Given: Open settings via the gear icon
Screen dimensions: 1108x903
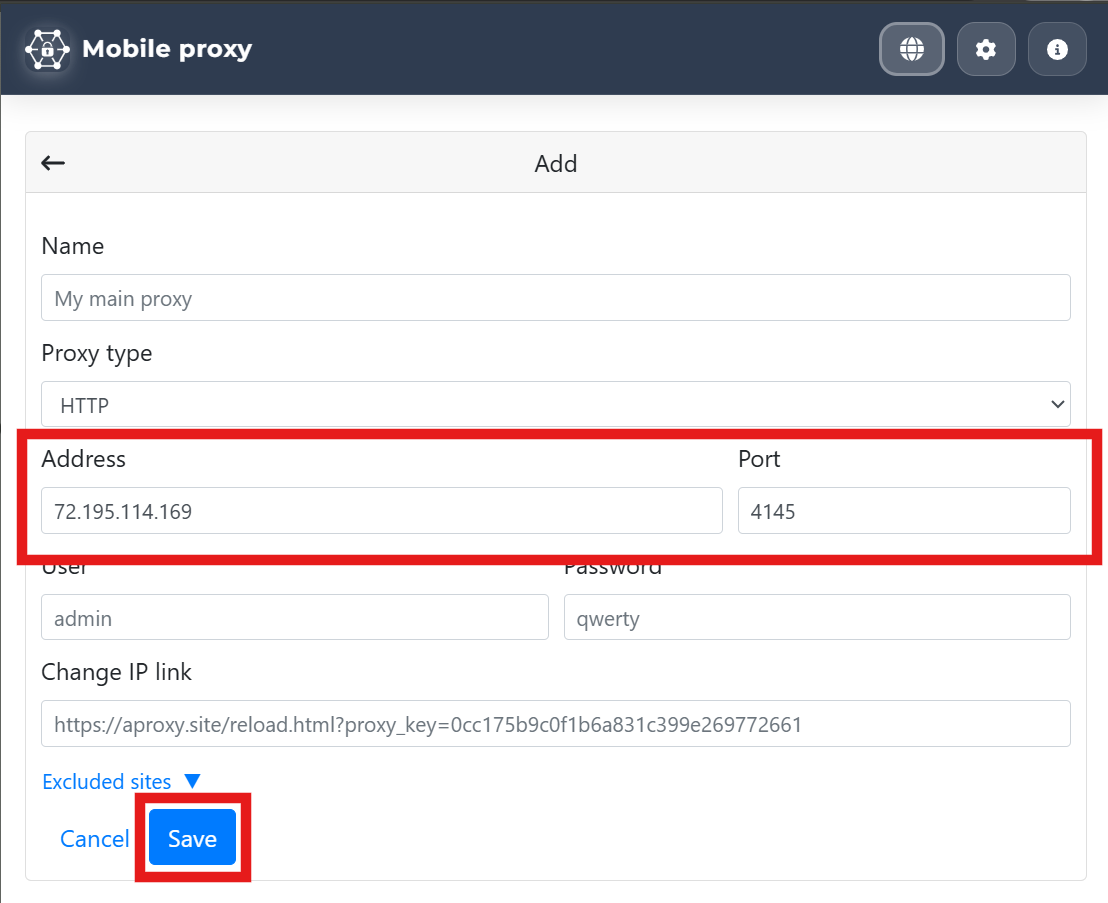Looking at the screenshot, I should [986, 49].
